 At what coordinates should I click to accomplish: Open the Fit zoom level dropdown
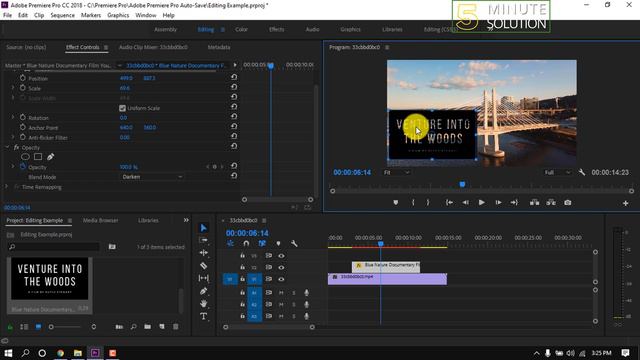396,173
